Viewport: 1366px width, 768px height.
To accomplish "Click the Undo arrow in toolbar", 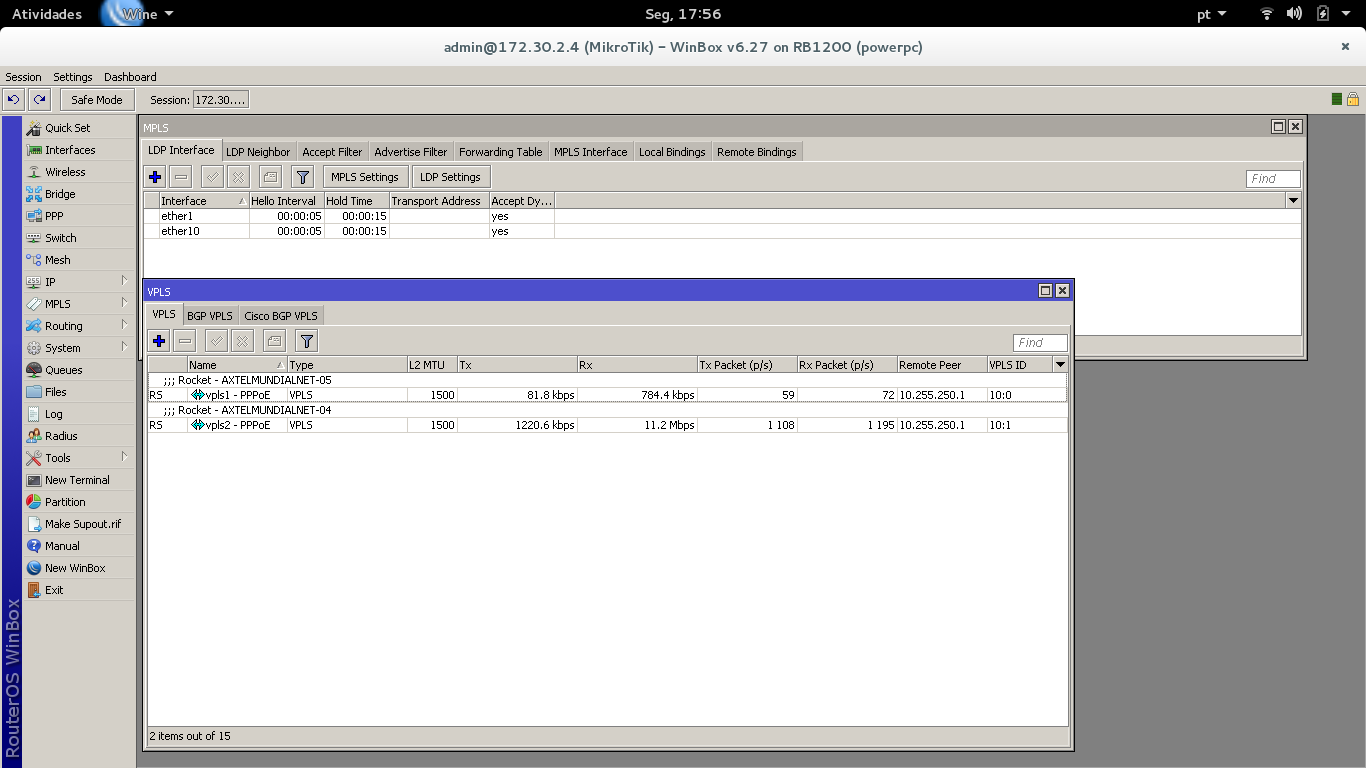I will [14, 99].
